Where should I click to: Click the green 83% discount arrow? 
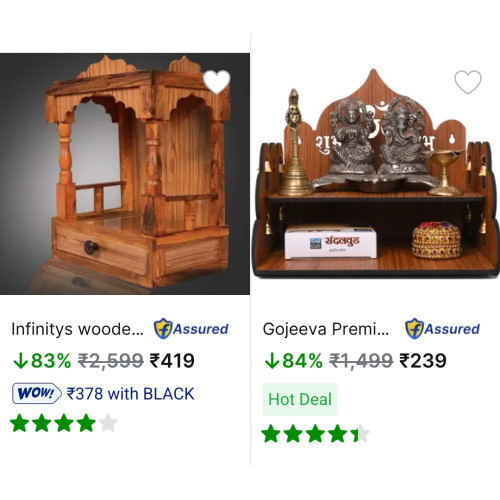point(20,361)
